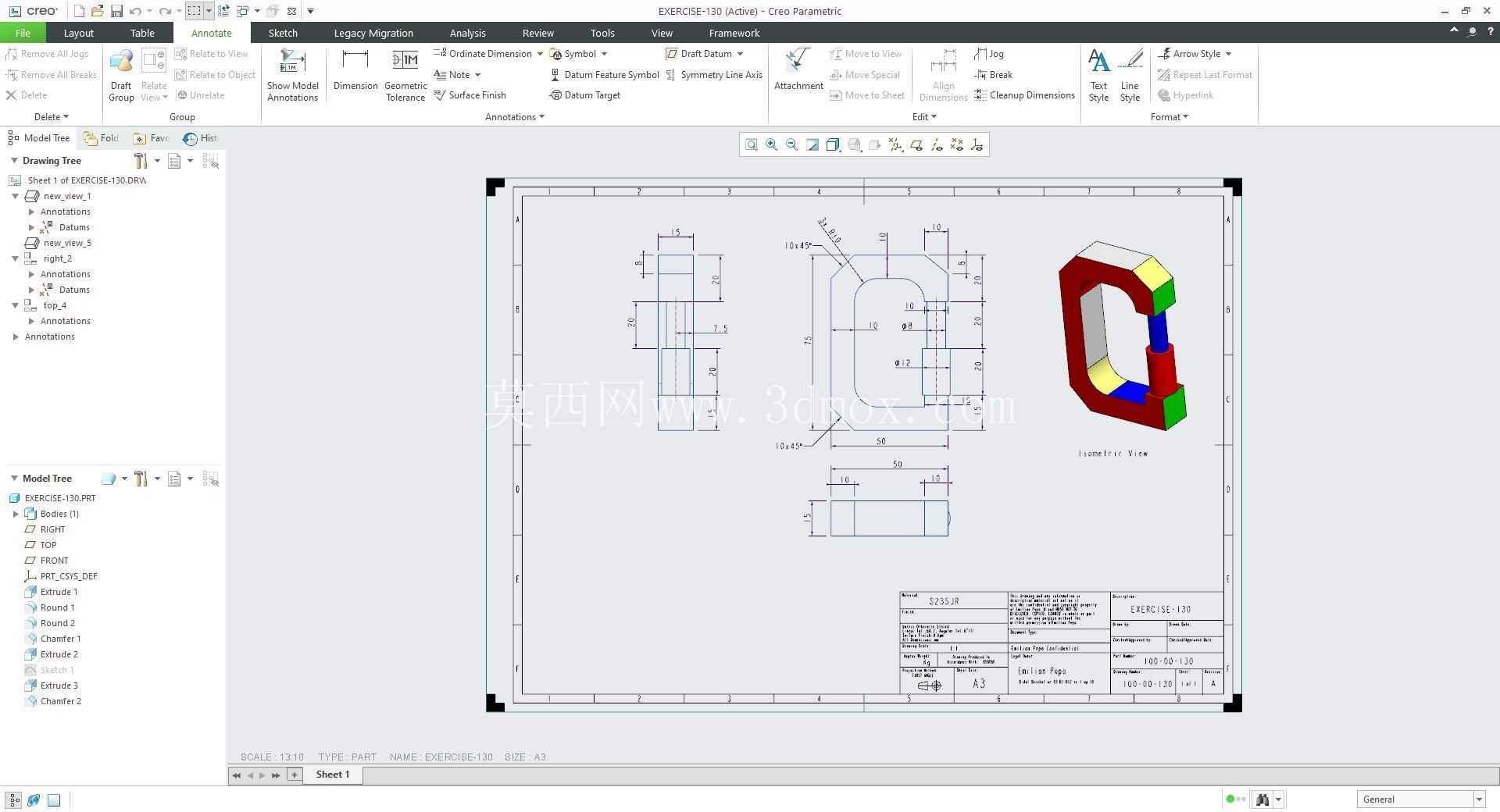Screen dimensions: 1500x812
Task: Collapse the new_view_1 tree node
Action: [16, 196]
